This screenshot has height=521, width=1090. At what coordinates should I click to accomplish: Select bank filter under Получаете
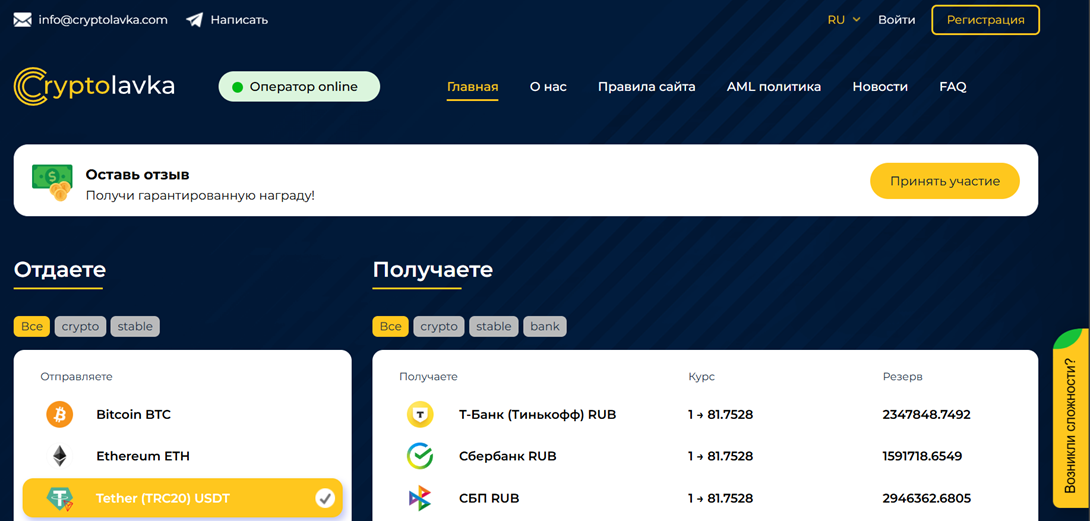coord(545,326)
